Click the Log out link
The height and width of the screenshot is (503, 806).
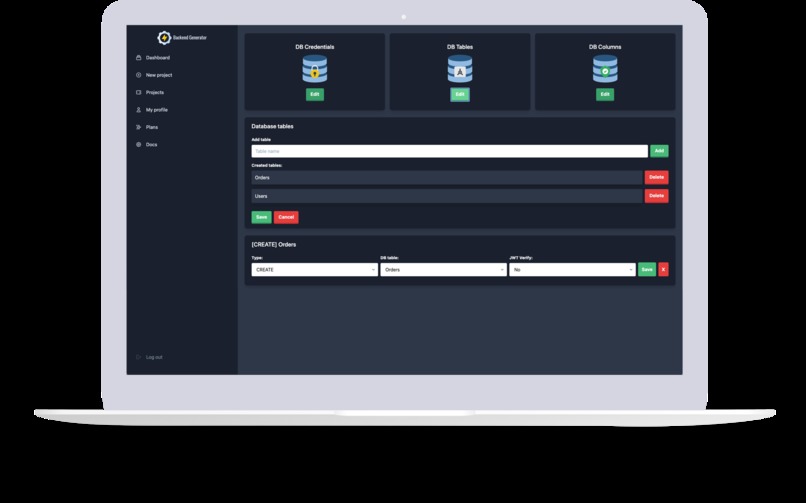click(154, 357)
